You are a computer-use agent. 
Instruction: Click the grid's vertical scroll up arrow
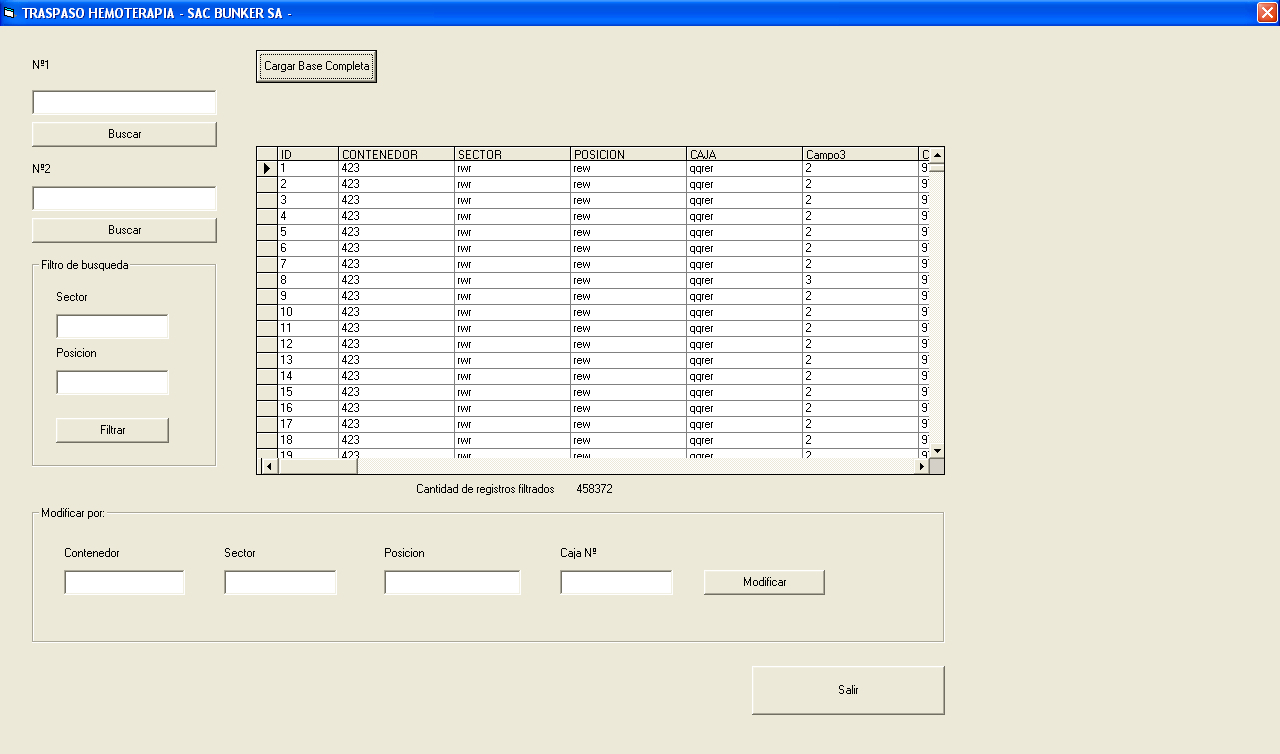click(x=937, y=155)
